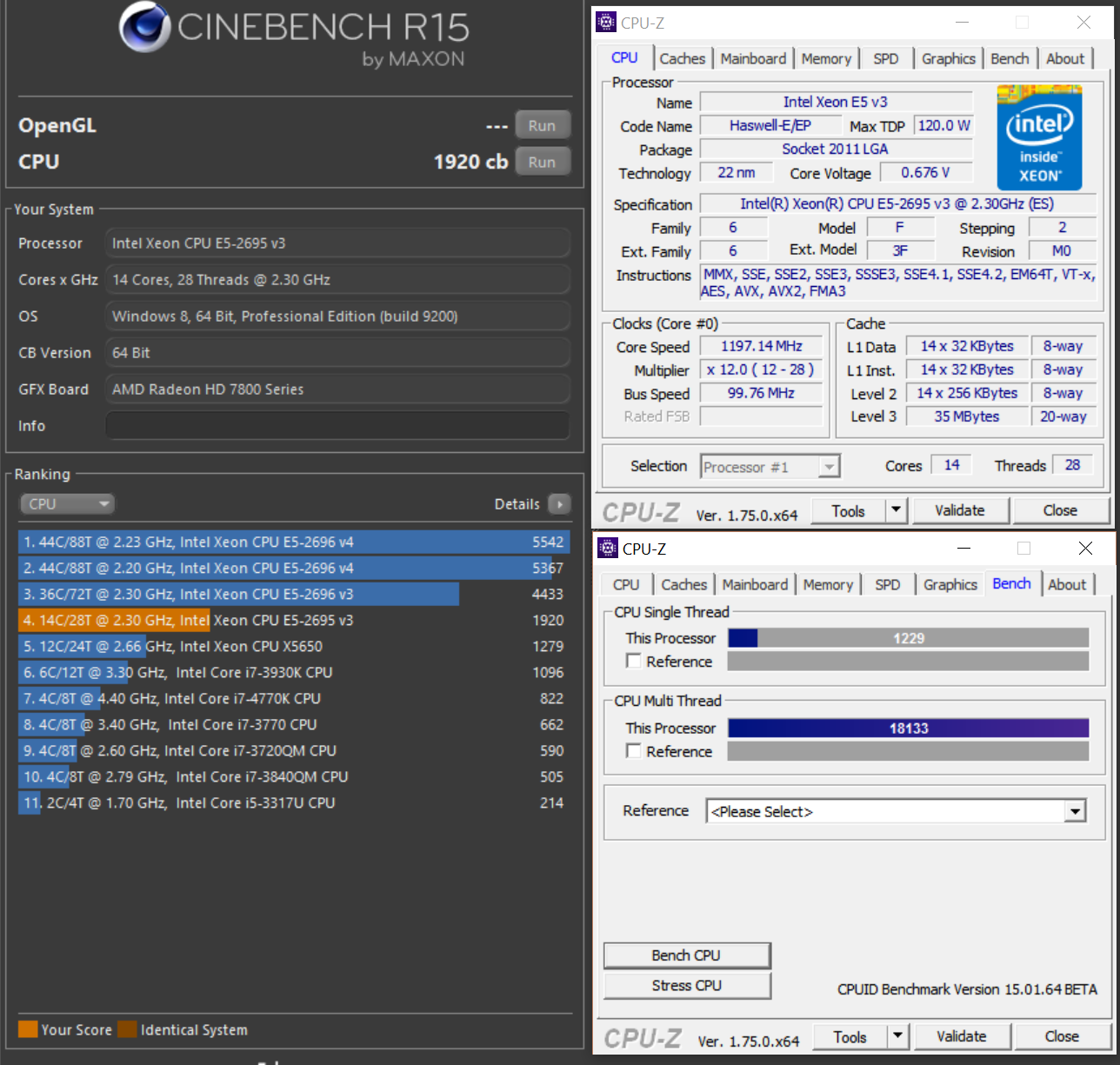
Task: Click the Level 3 cache value 35 MBytes
Action: coord(967,416)
